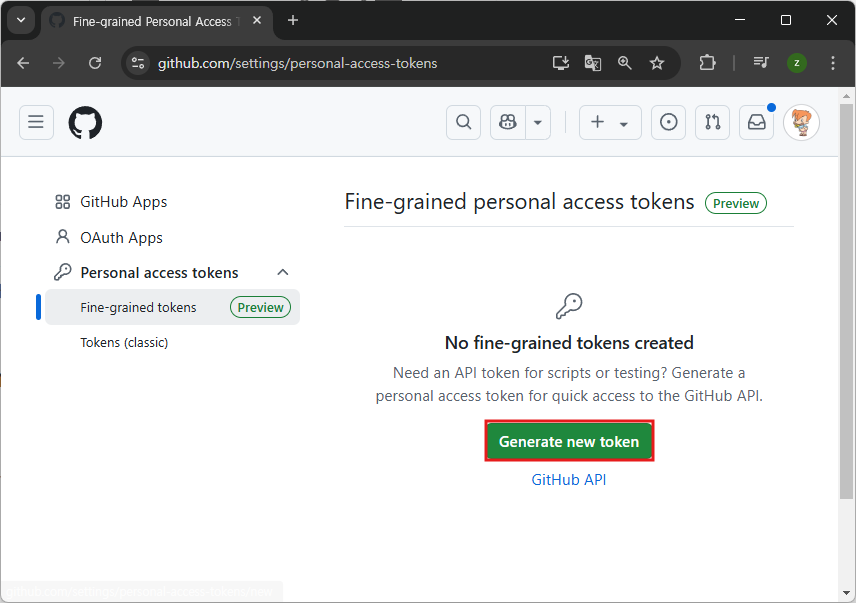View site information icon in address bar
Screen dimensions: 856x603
coord(138,63)
